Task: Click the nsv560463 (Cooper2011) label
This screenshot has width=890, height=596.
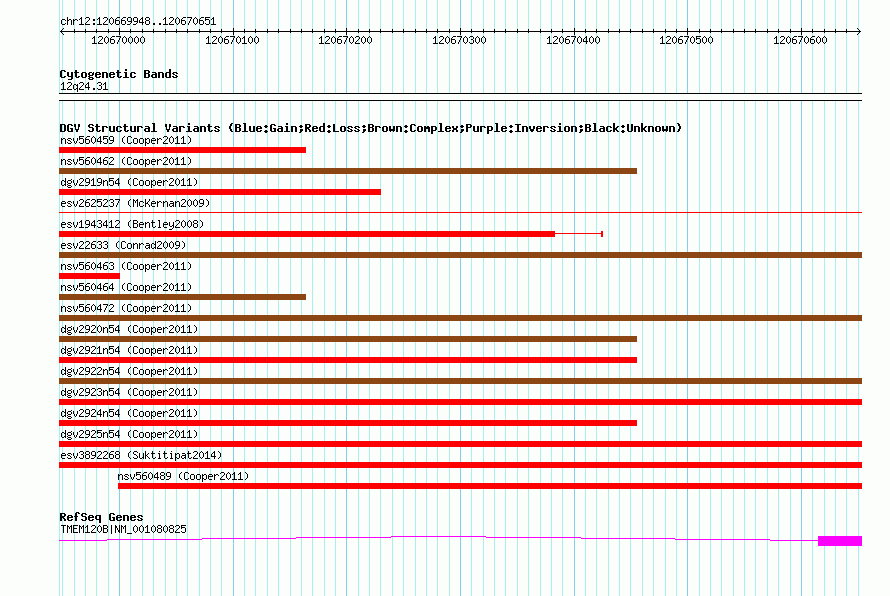Action: (x=126, y=266)
